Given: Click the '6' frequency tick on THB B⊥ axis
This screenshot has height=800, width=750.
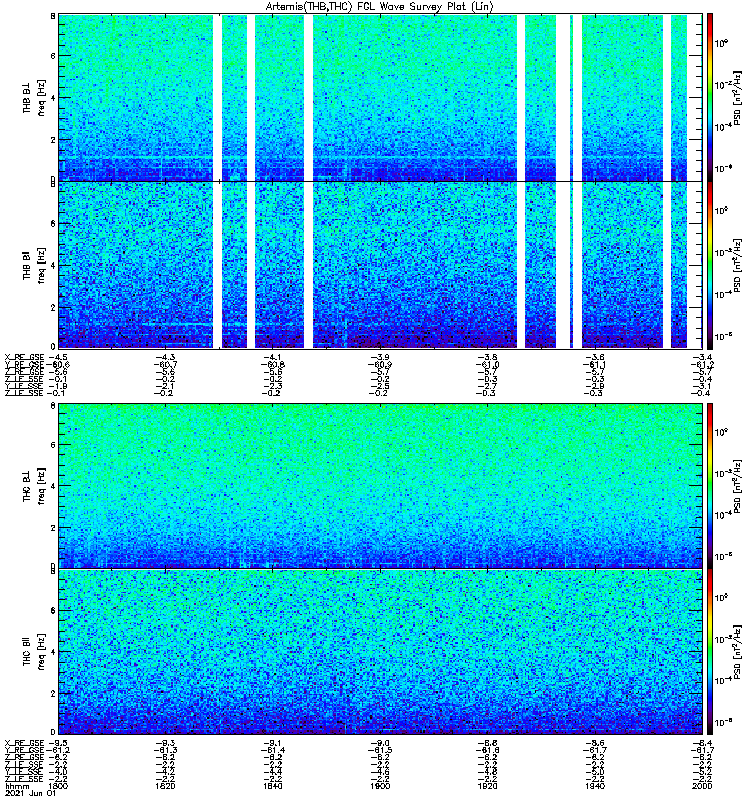Looking at the screenshot, I should click(x=53, y=56).
